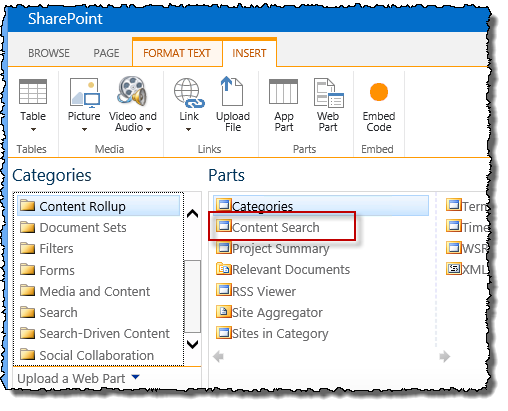Viewport: 508px width, 411px height.
Task: Select the Site Aggregator part name
Action: click(277, 313)
